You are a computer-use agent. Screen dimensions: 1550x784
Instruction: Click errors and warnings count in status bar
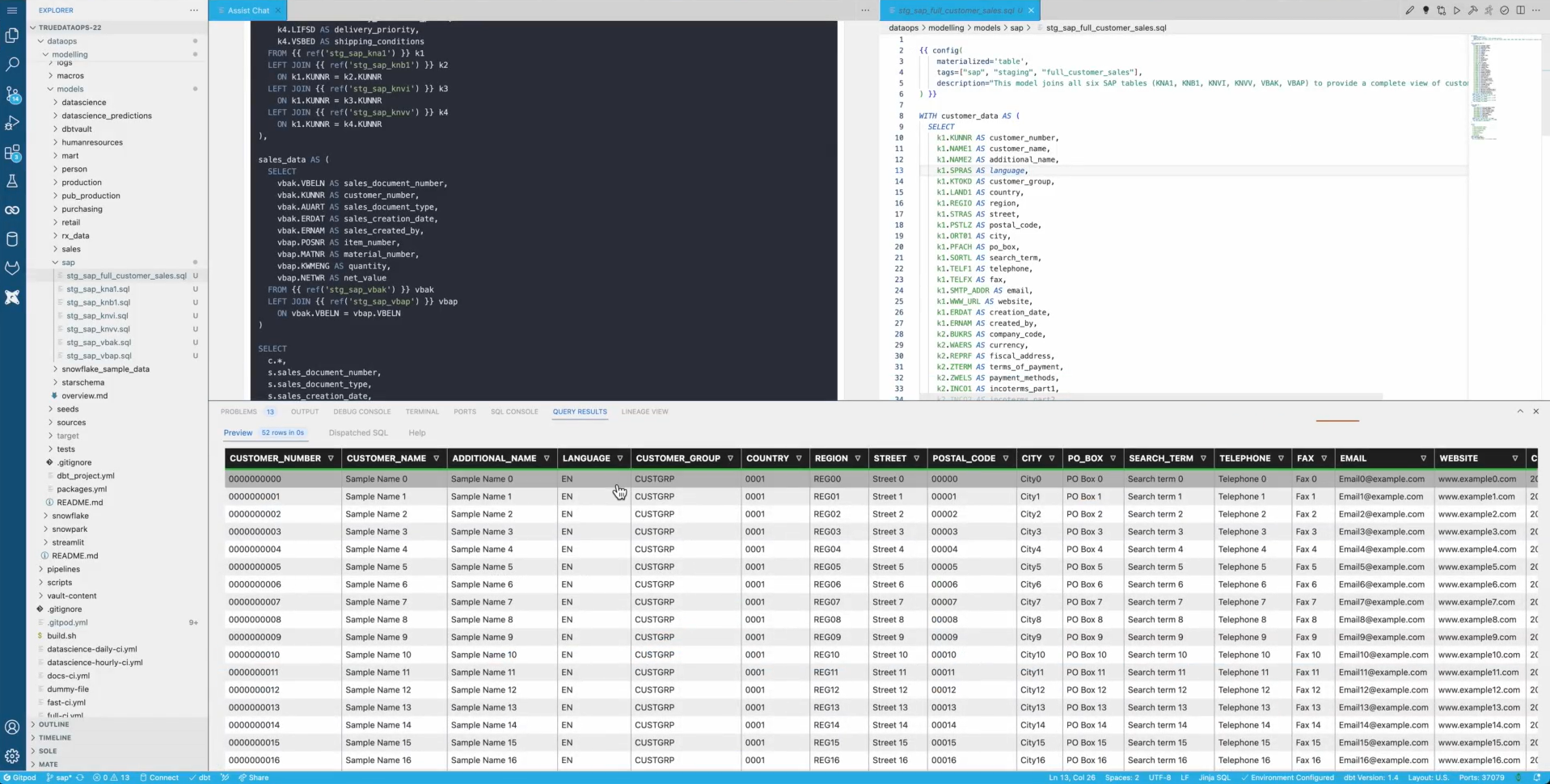112,778
